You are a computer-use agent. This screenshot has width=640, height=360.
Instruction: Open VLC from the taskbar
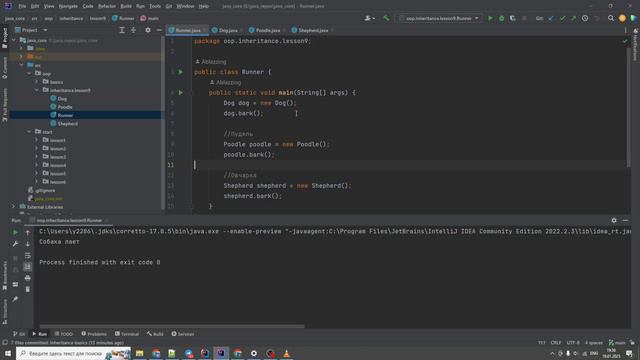click(287, 353)
